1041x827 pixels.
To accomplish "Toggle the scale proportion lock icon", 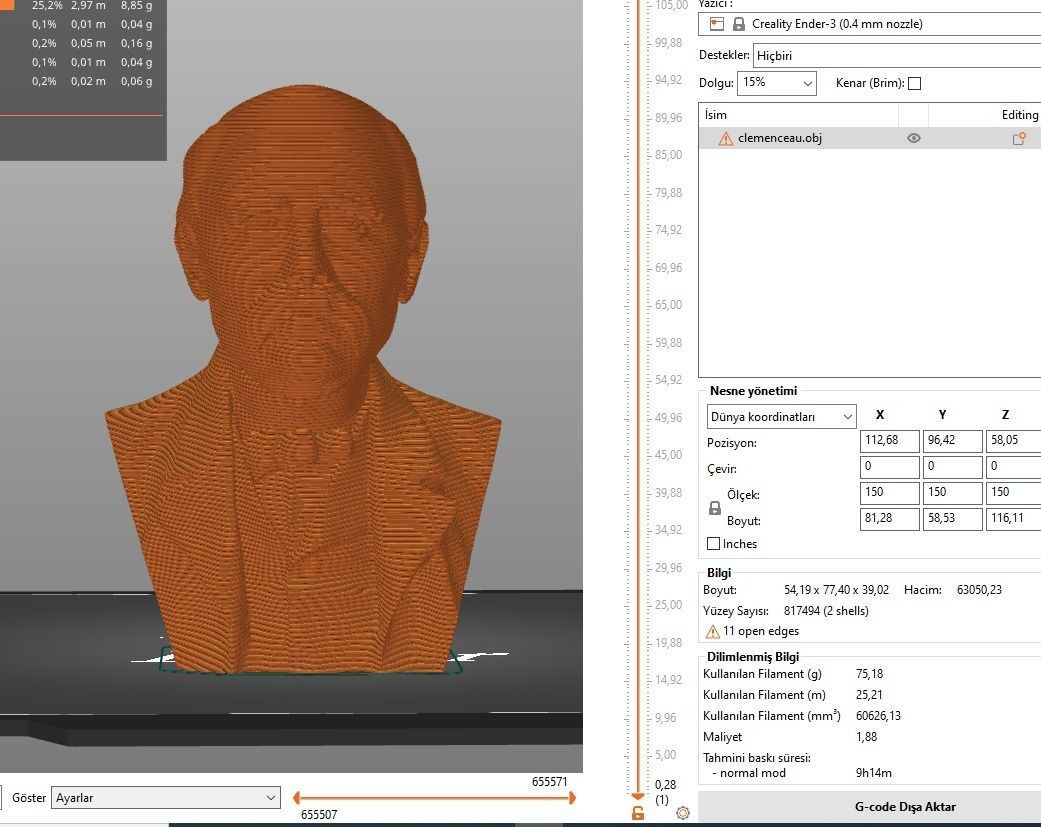I will tap(714, 508).
